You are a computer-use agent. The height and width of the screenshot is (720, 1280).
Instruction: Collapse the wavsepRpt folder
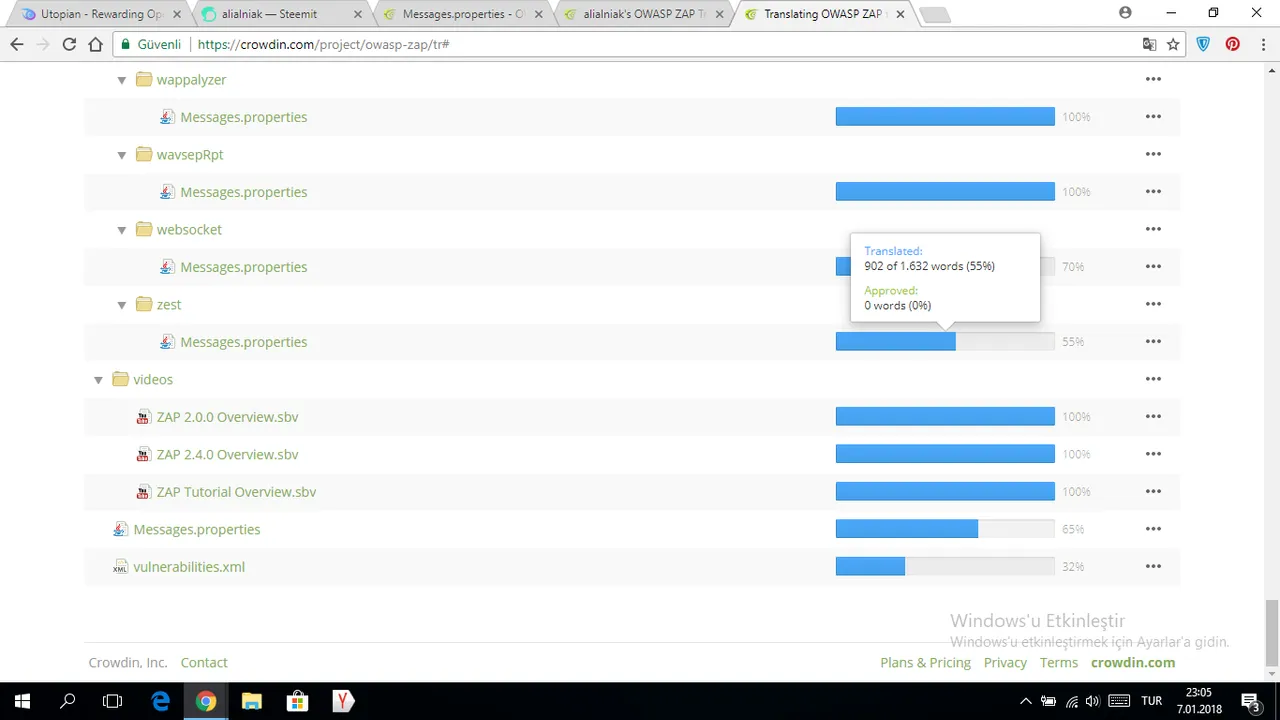coord(122,155)
